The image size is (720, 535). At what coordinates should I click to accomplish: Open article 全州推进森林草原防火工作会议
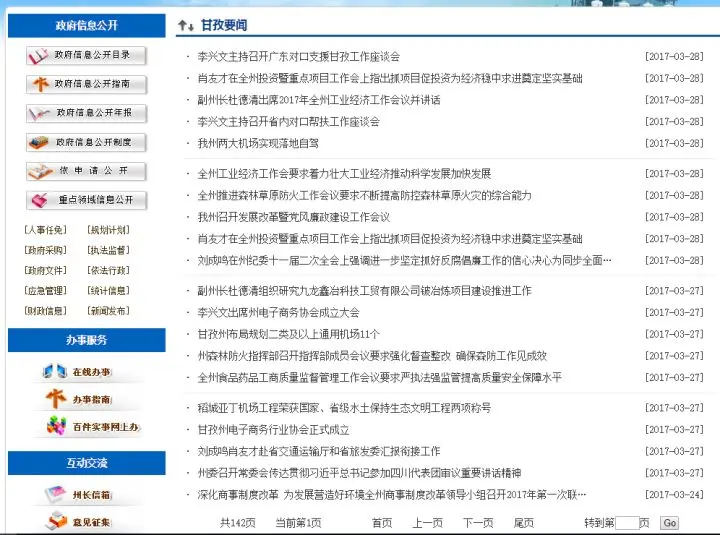coord(364,195)
